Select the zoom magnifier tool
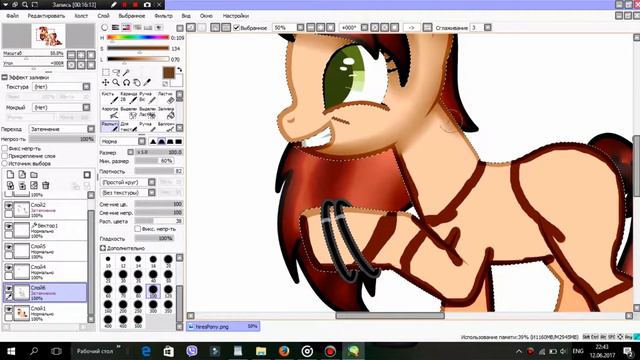The image size is (640, 360). (116, 82)
